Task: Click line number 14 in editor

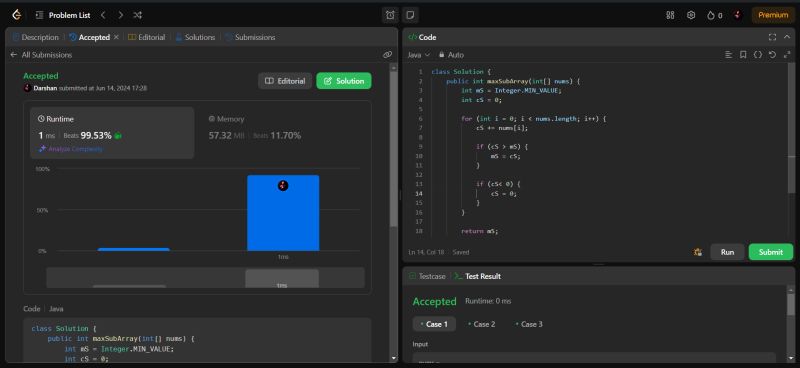Action: pos(419,193)
